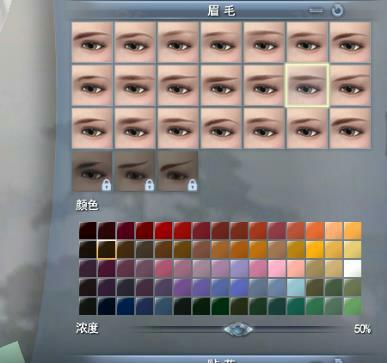Select the second locked eyebrow thumbnail

pyautogui.click(x=135, y=170)
